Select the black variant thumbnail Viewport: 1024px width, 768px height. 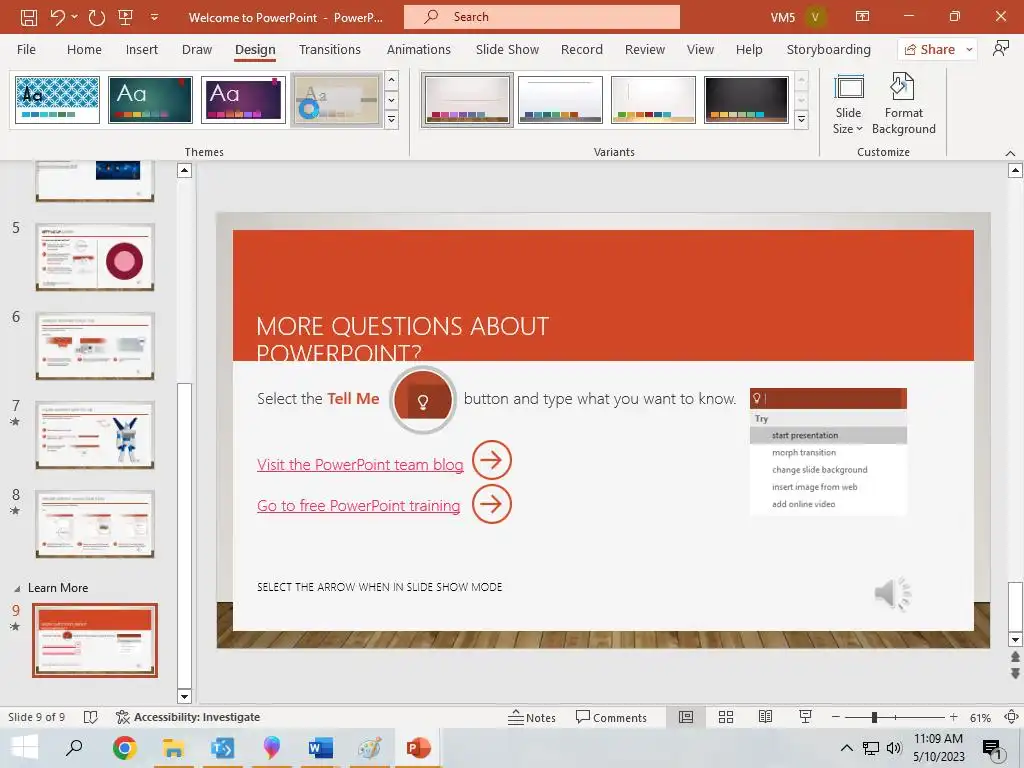[x=746, y=100]
